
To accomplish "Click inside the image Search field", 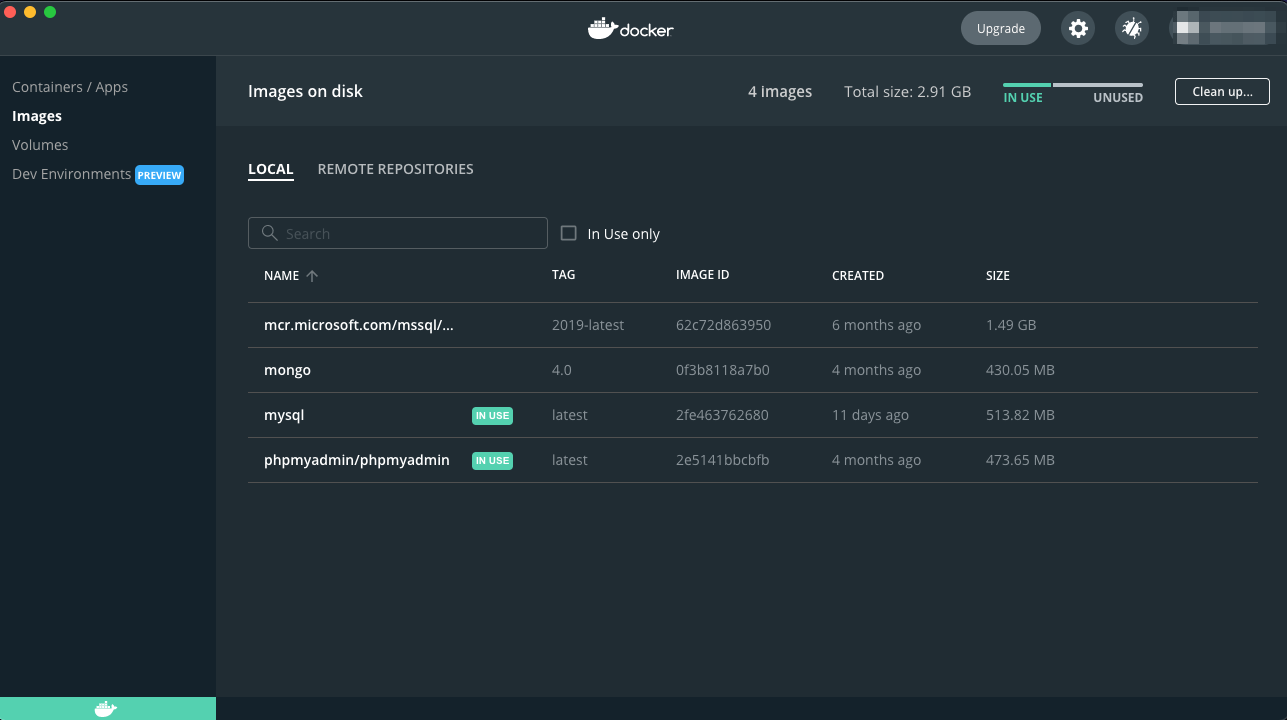I will tap(400, 232).
